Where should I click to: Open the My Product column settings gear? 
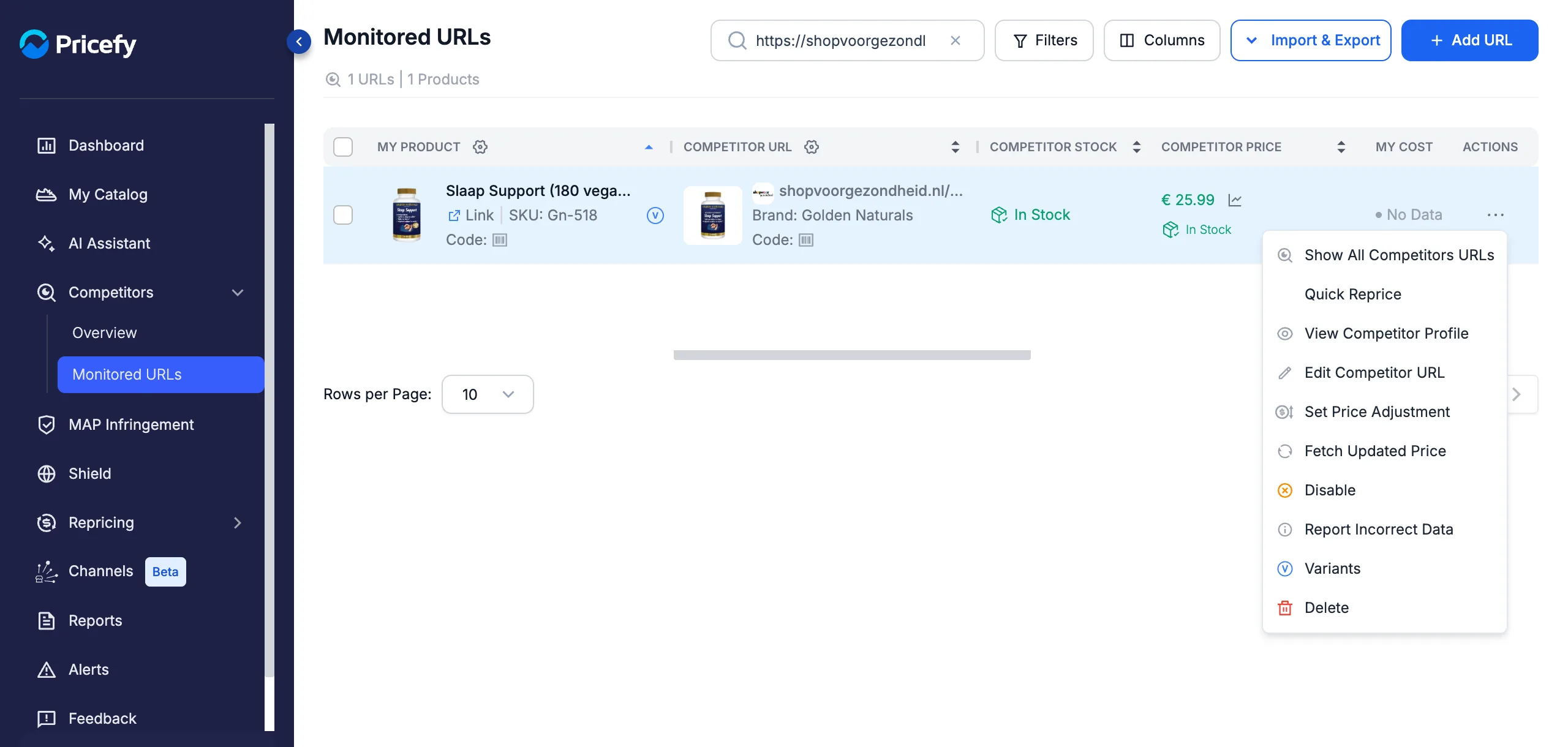480,147
